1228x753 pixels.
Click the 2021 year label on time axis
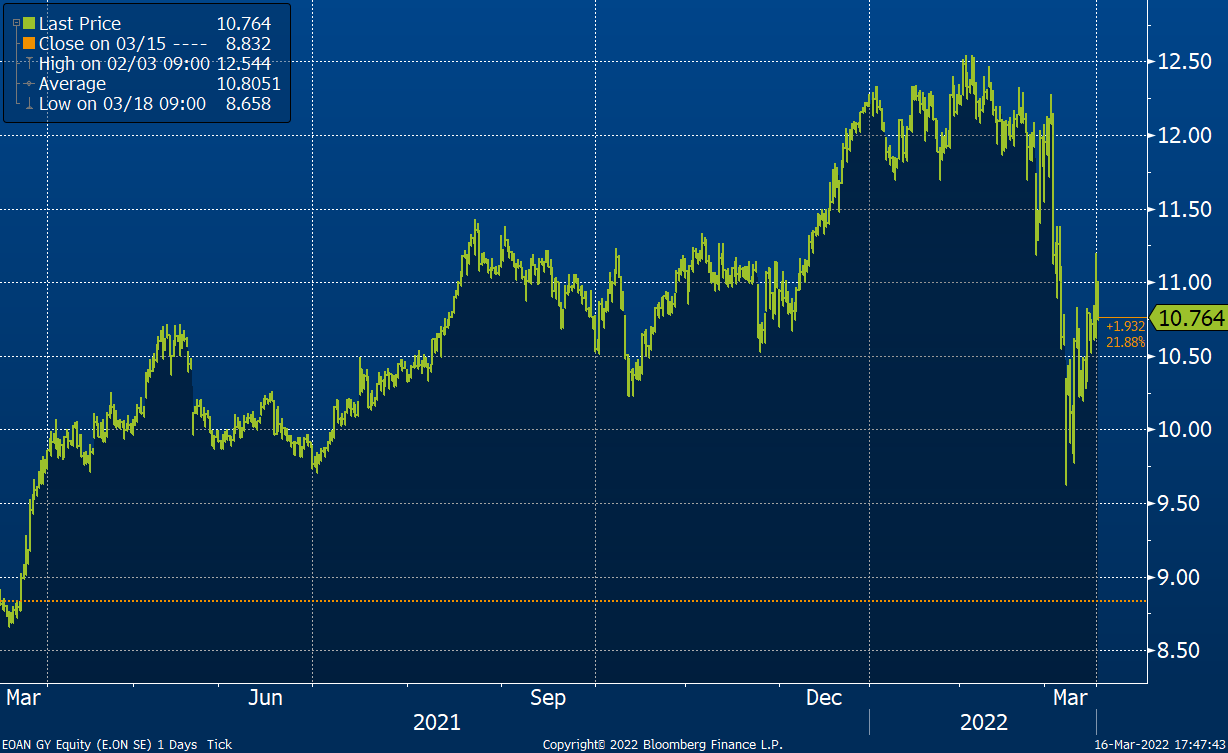pos(437,722)
